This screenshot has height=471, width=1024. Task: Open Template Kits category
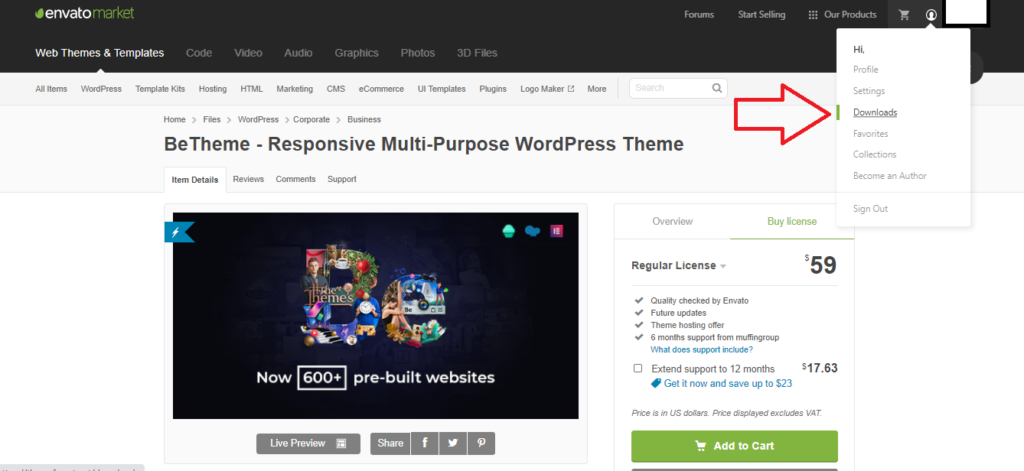160,89
